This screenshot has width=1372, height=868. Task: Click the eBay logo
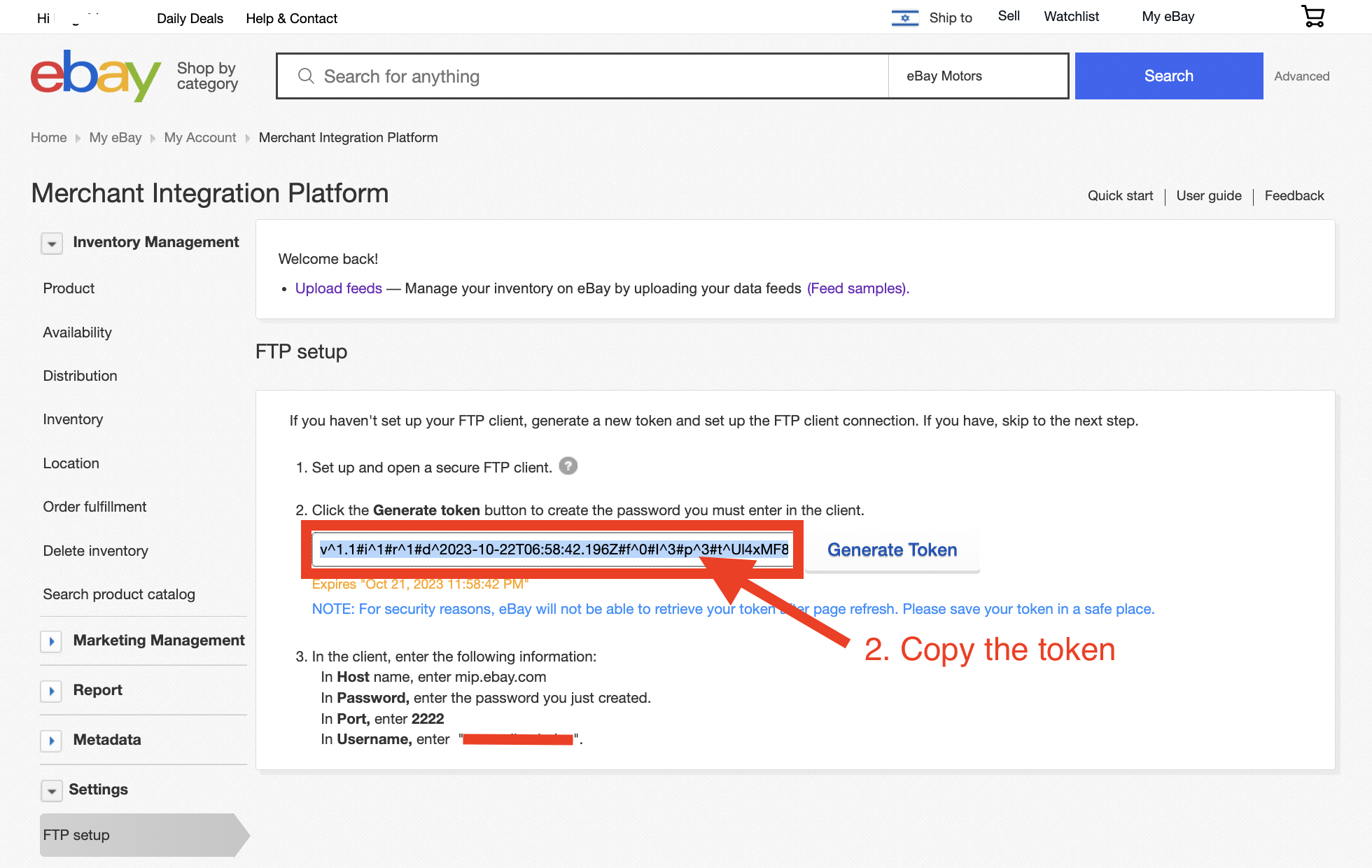click(x=96, y=76)
